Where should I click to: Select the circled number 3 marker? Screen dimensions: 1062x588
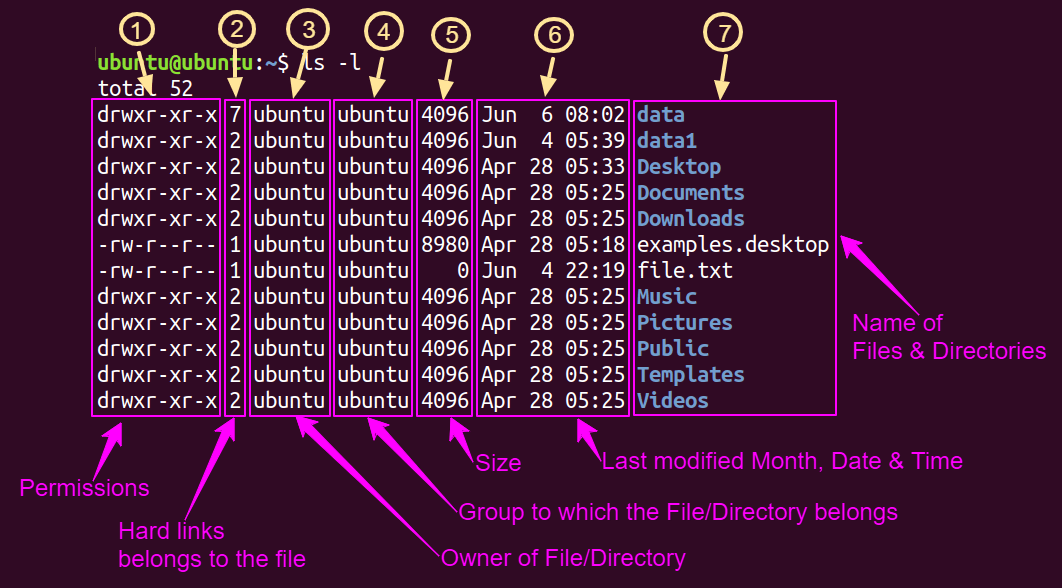(308, 30)
